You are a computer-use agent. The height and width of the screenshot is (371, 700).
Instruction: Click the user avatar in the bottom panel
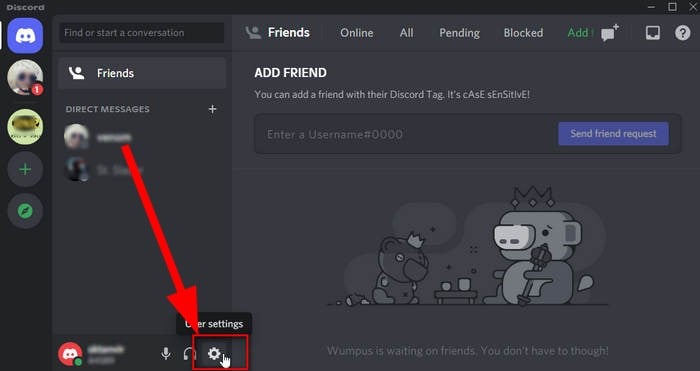70,354
